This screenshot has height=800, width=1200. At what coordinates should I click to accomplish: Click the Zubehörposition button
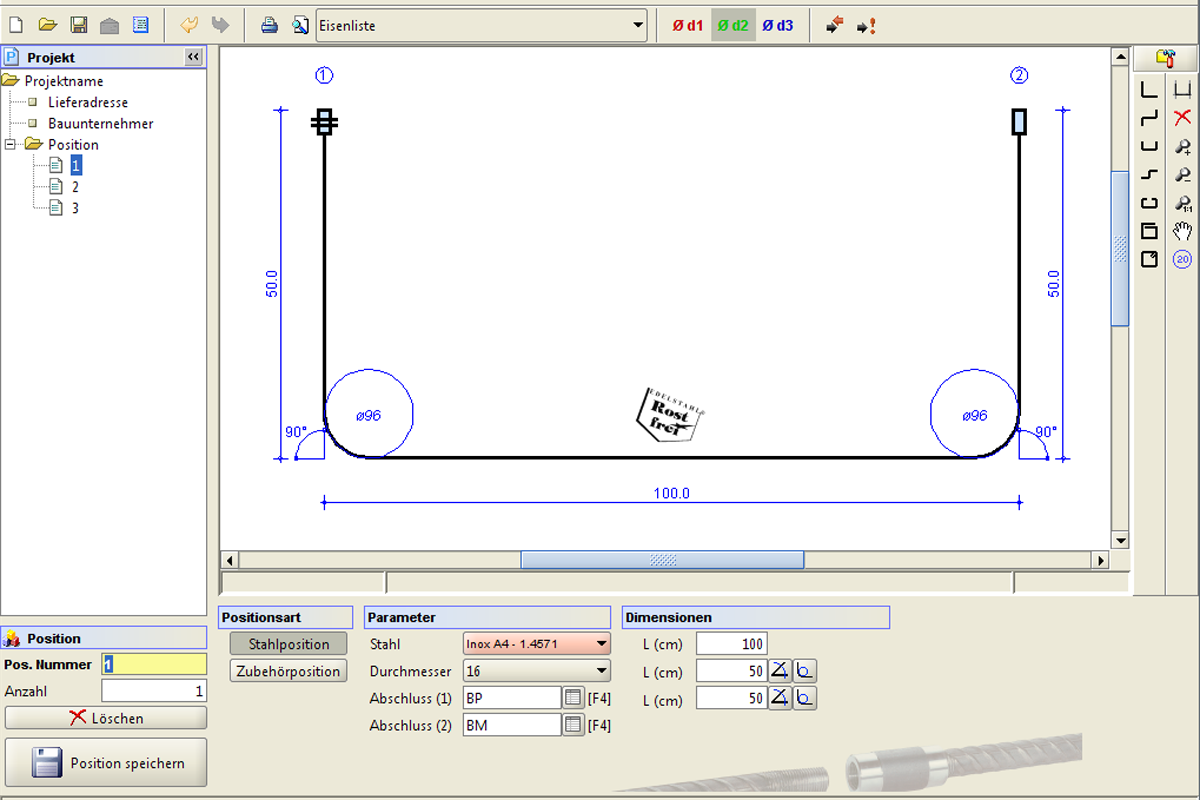(x=289, y=671)
